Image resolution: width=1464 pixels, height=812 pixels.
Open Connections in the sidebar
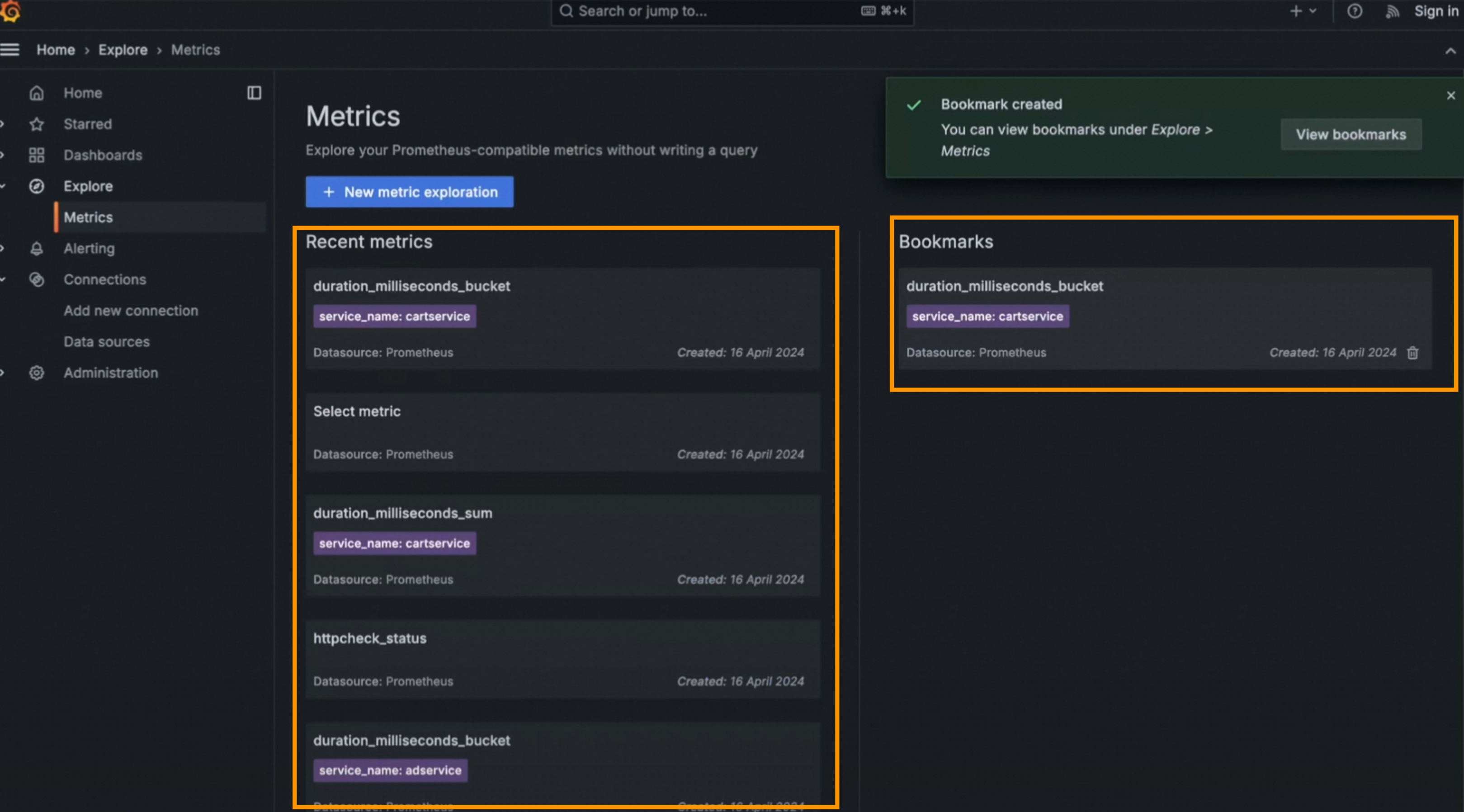(x=104, y=279)
